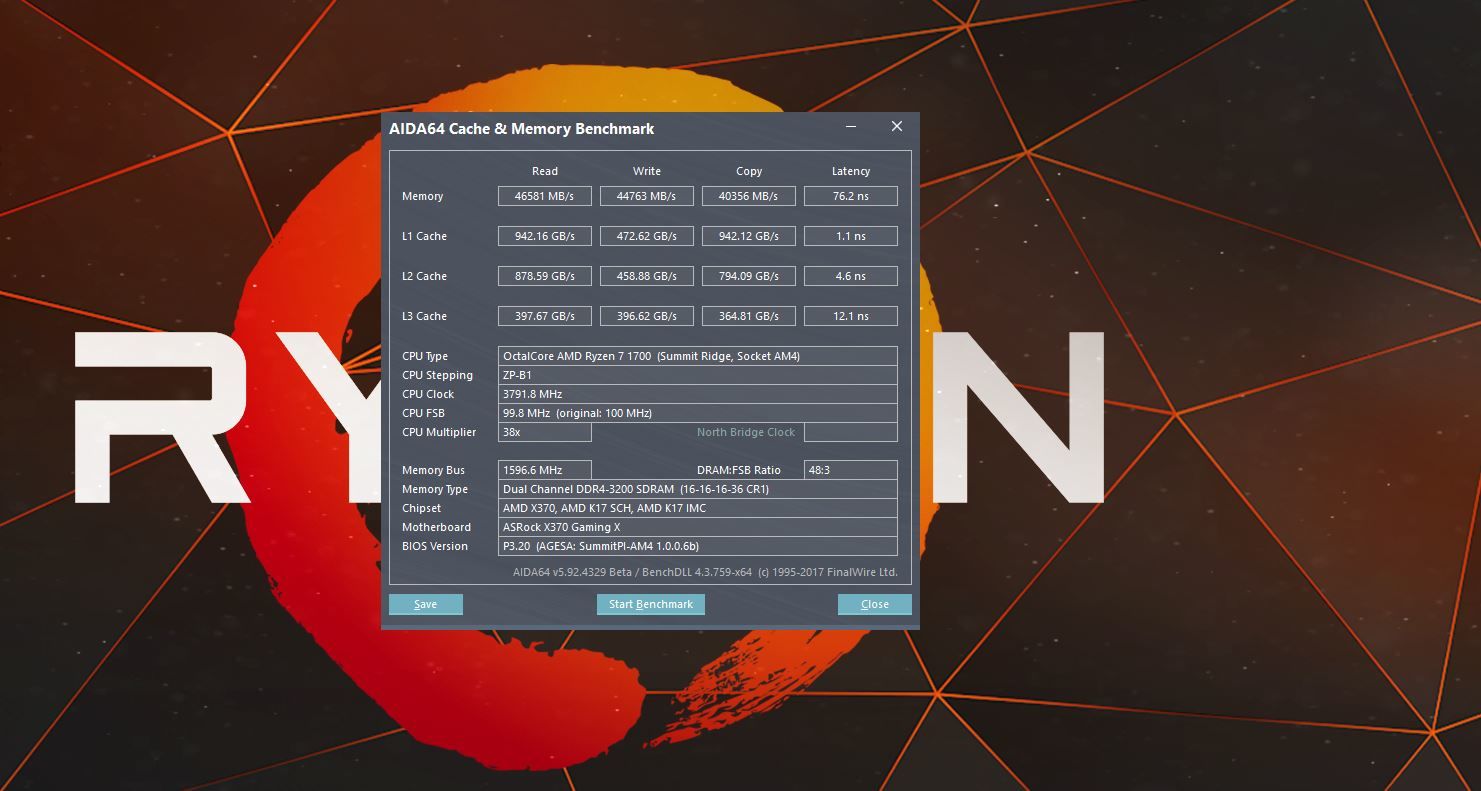This screenshot has width=1481, height=791.
Task: Click BIOS Version P3.20 field
Action: [698, 546]
